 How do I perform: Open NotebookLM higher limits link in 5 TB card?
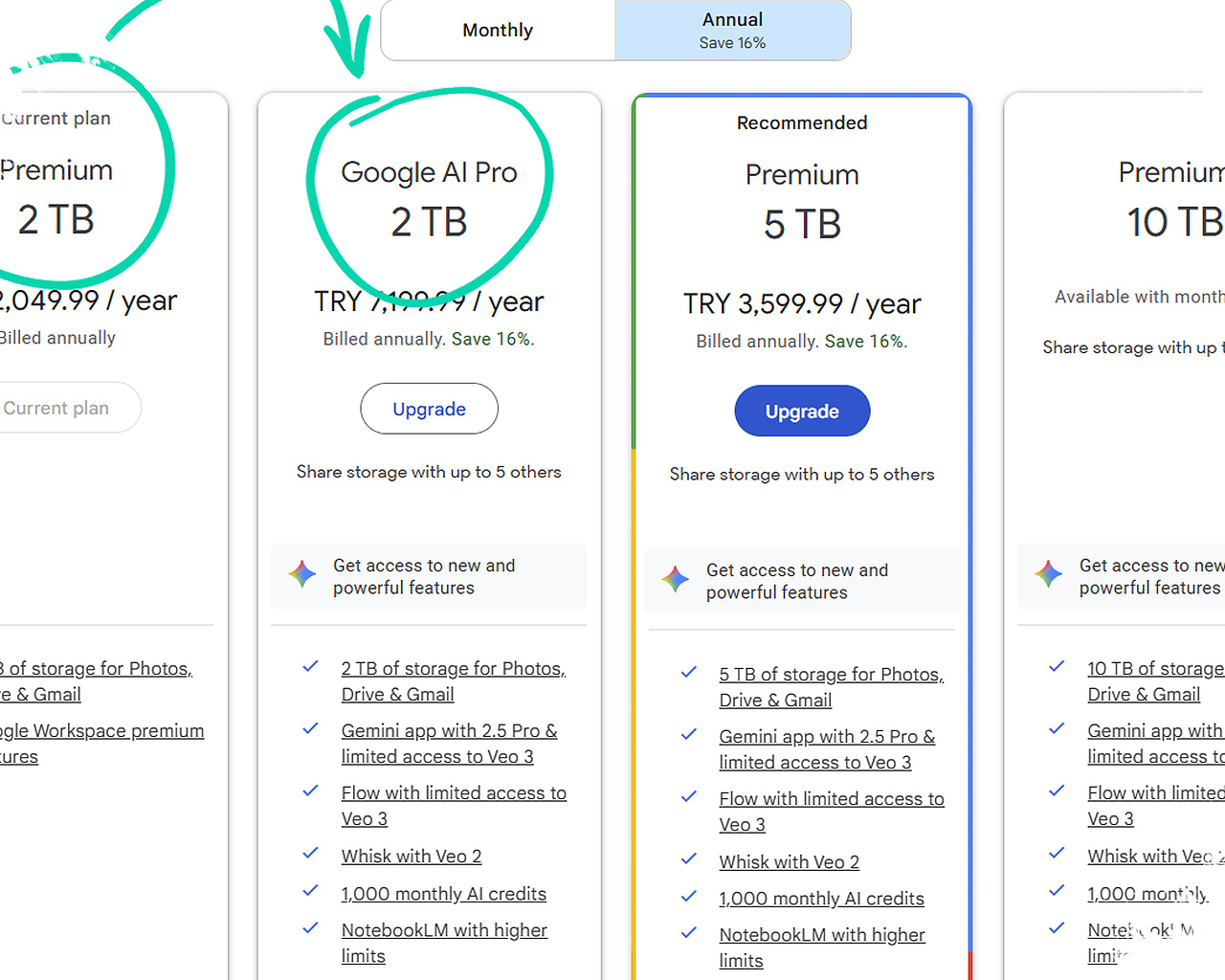point(822,947)
